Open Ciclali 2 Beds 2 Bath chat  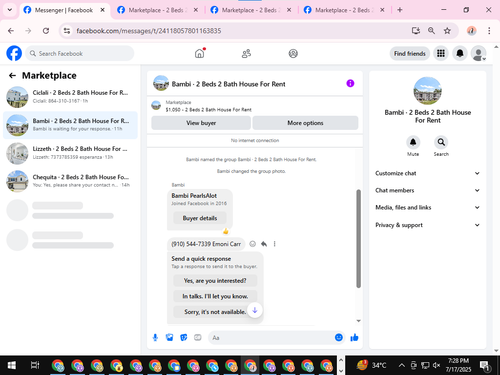coord(70,97)
